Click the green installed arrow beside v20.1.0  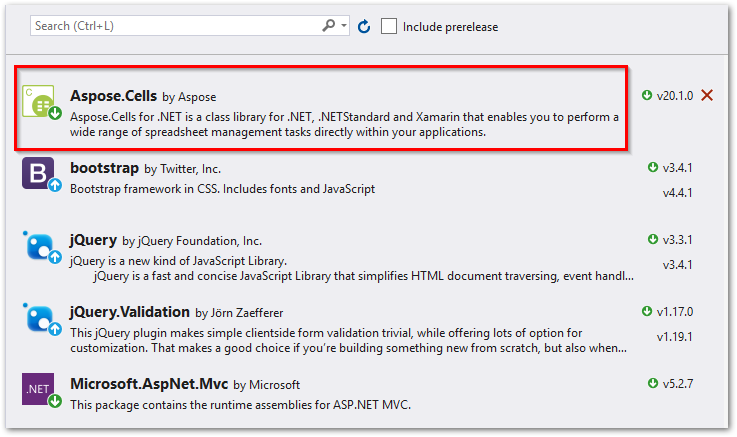pyautogui.click(x=647, y=95)
